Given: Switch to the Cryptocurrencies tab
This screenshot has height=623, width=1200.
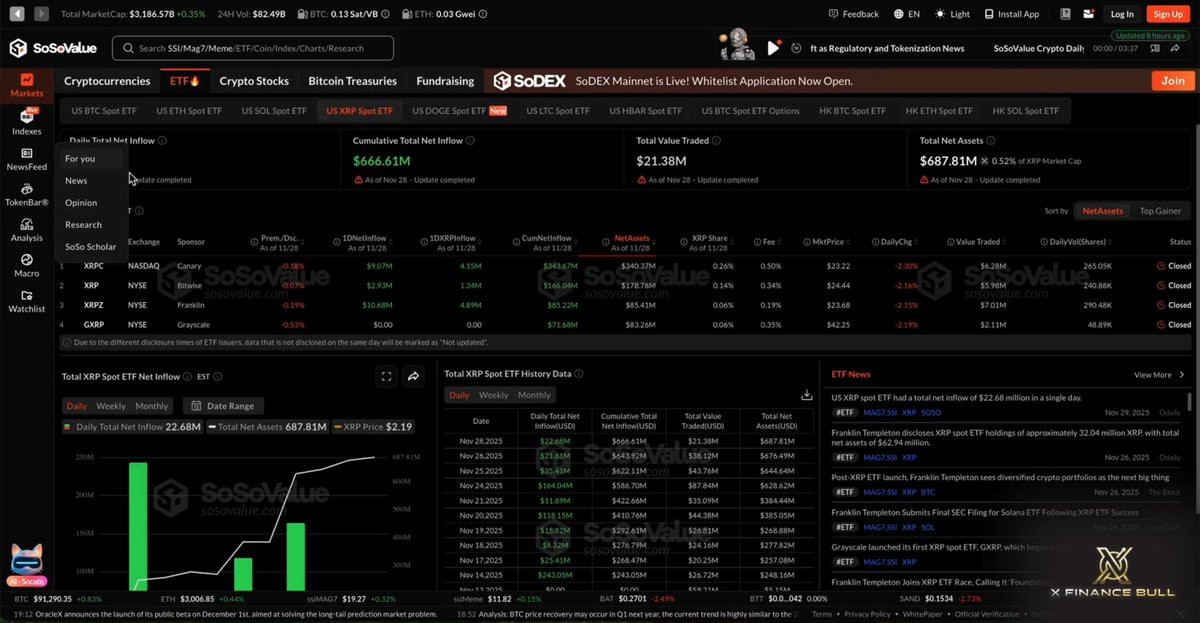Looking at the screenshot, I should (x=107, y=81).
